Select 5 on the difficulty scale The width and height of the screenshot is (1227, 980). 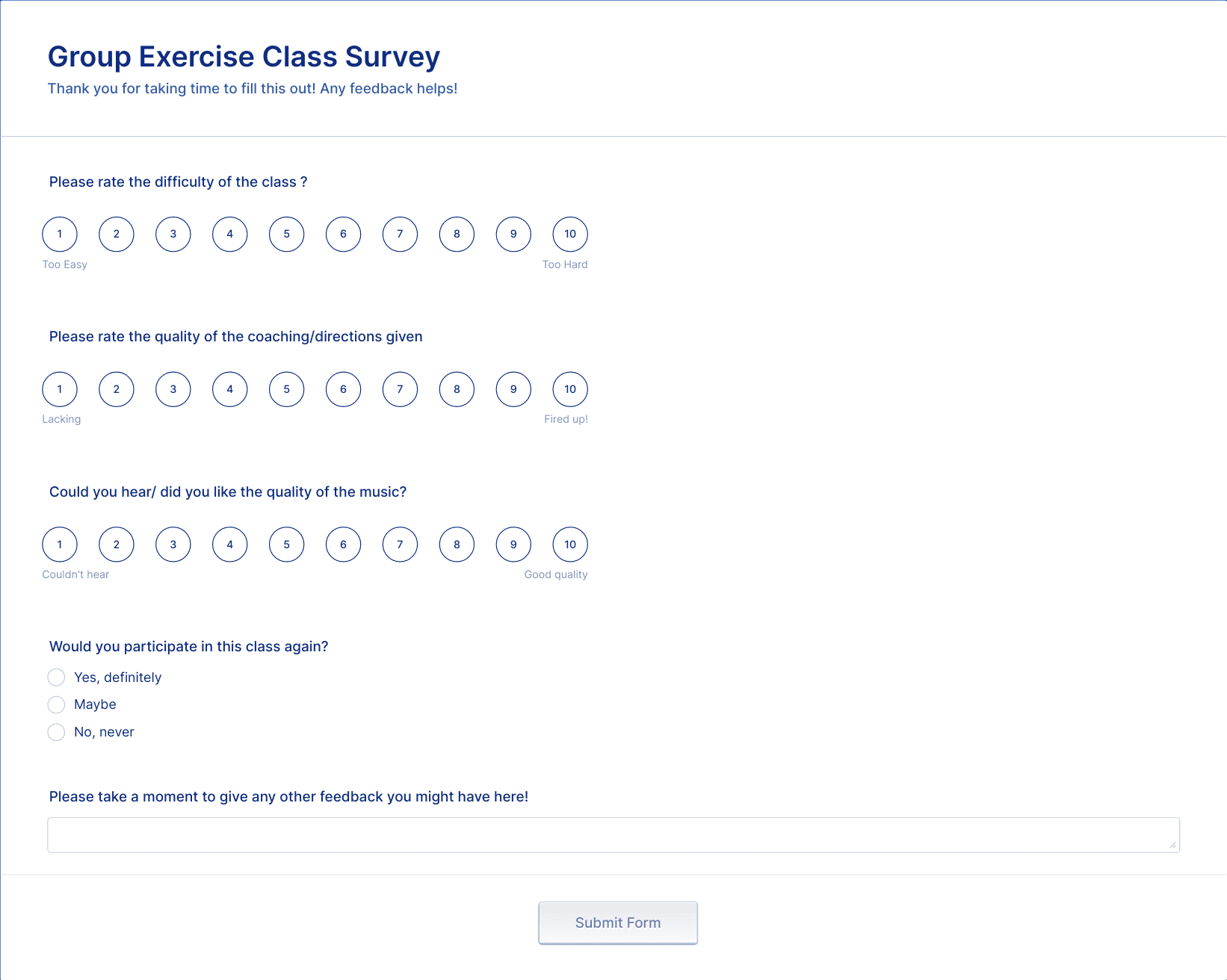(287, 235)
